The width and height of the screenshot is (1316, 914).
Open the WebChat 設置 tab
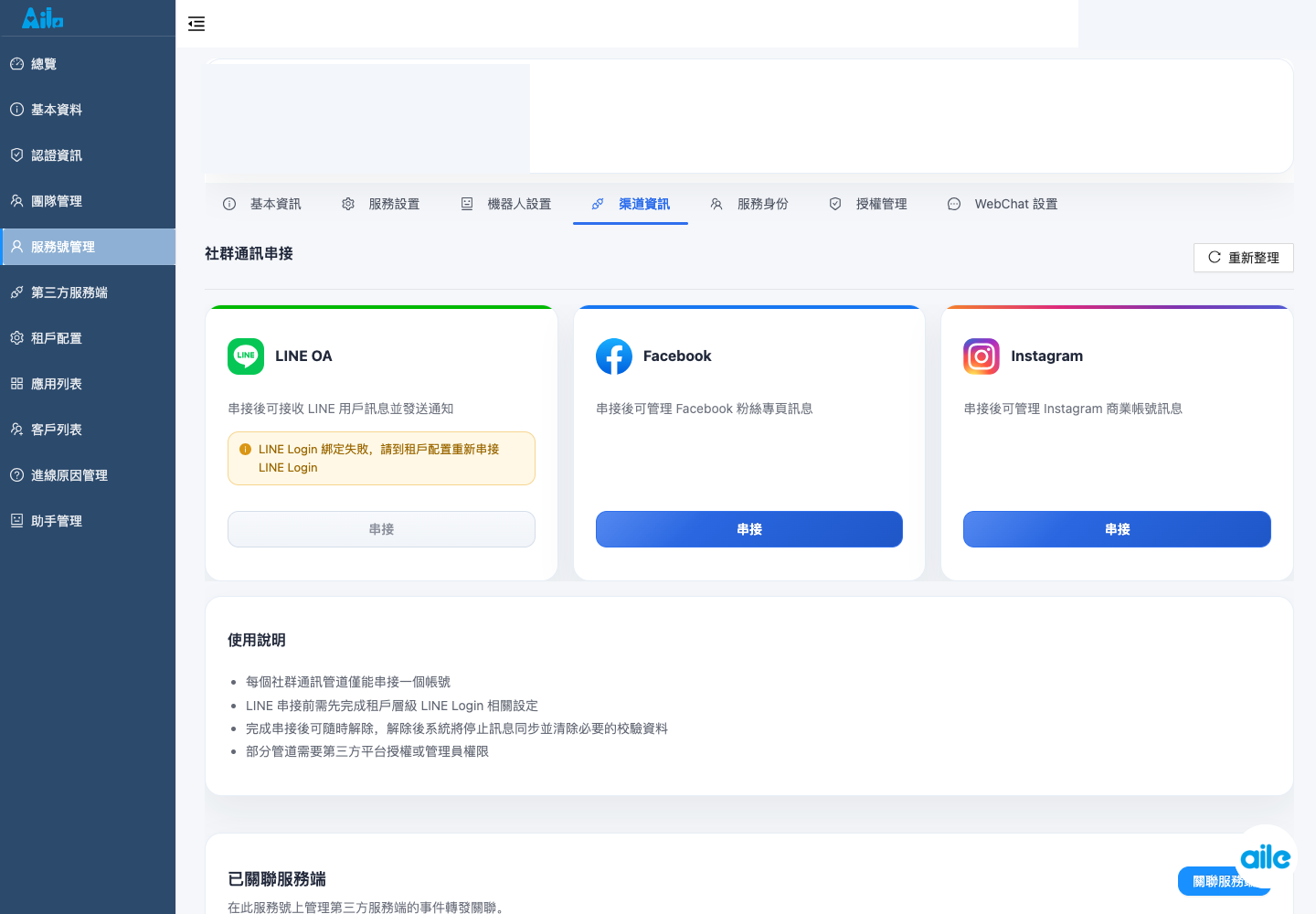(1003, 204)
